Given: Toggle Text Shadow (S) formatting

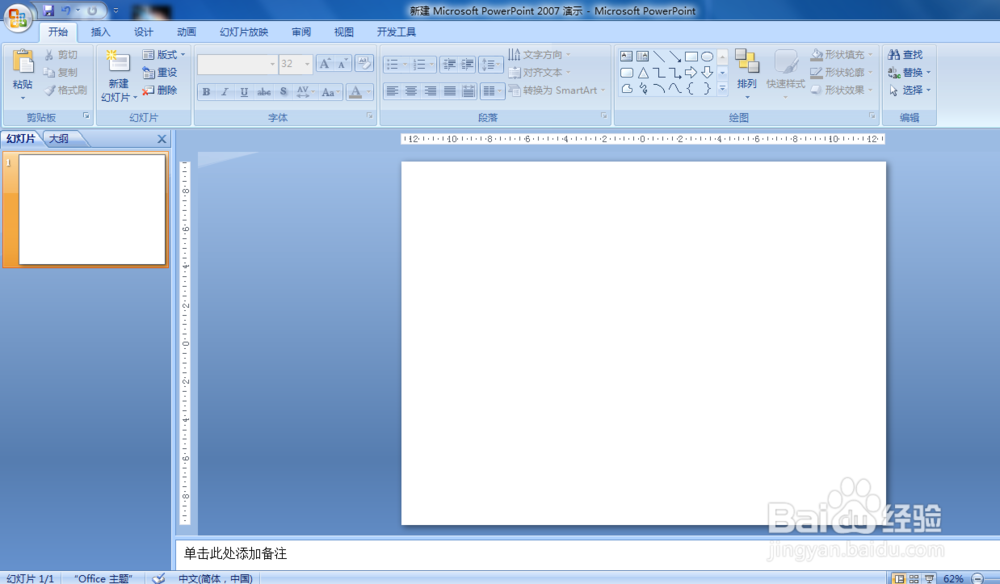Looking at the screenshot, I should pyautogui.click(x=283, y=92).
